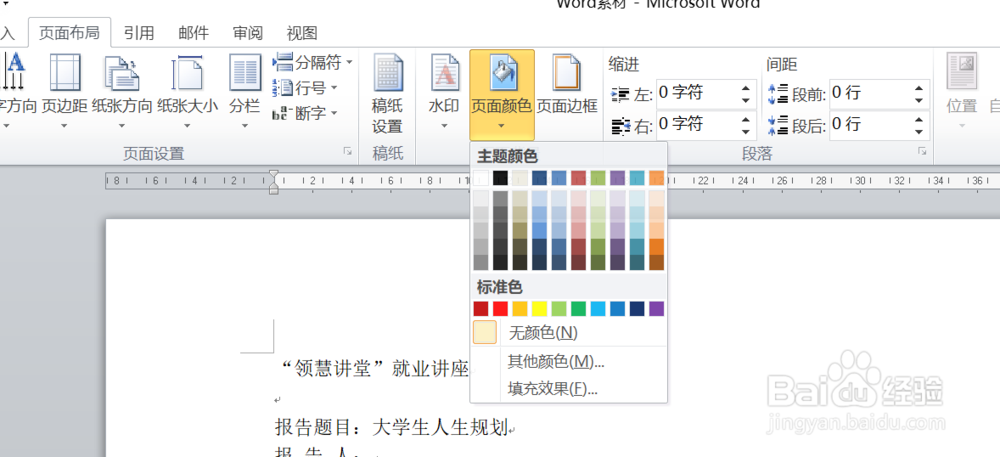Switch to the 引用 references tab
The height and width of the screenshot is (457, 1000).
pos(139,33)
